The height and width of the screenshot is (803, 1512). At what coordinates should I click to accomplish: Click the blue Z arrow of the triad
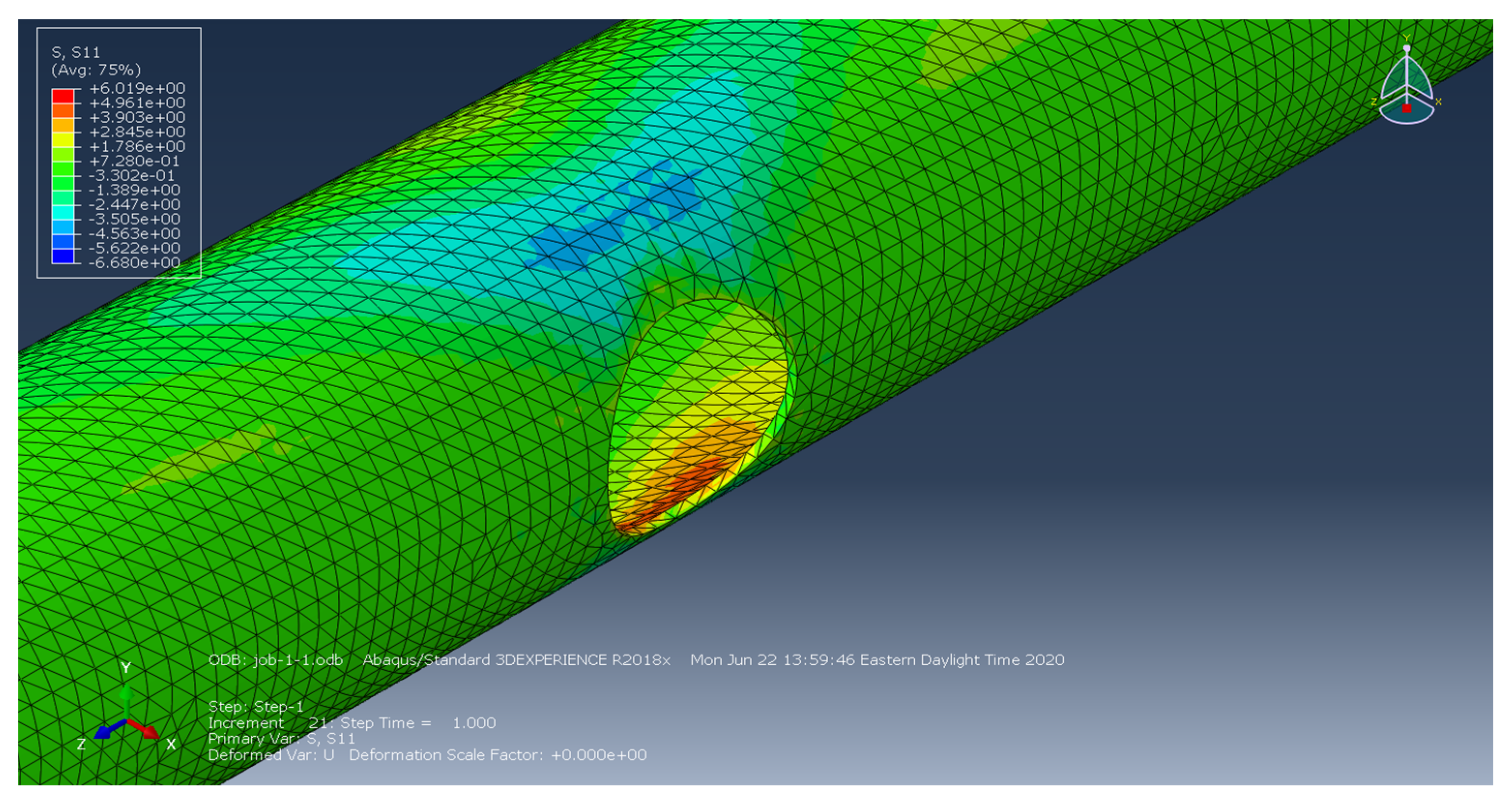106,731
